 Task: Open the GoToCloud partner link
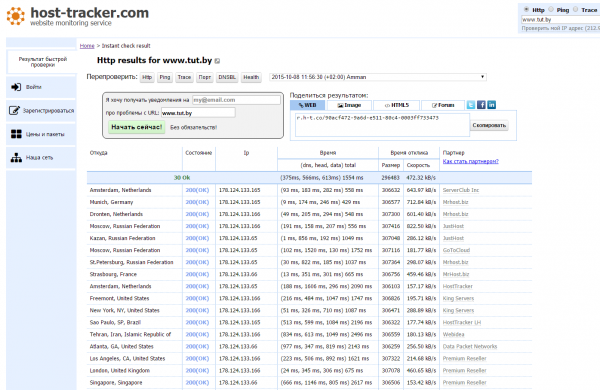point(456,250)
